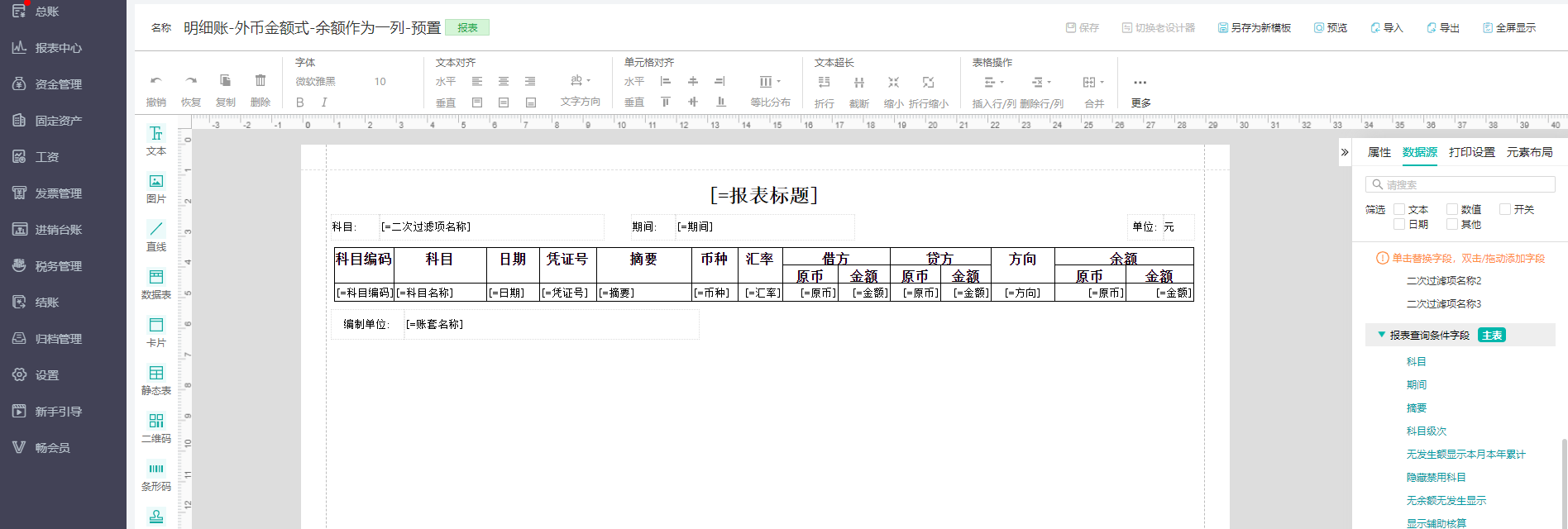Switch to the 数据源 tab
Screen dimensions: 1568x529
click(1420, 152)
